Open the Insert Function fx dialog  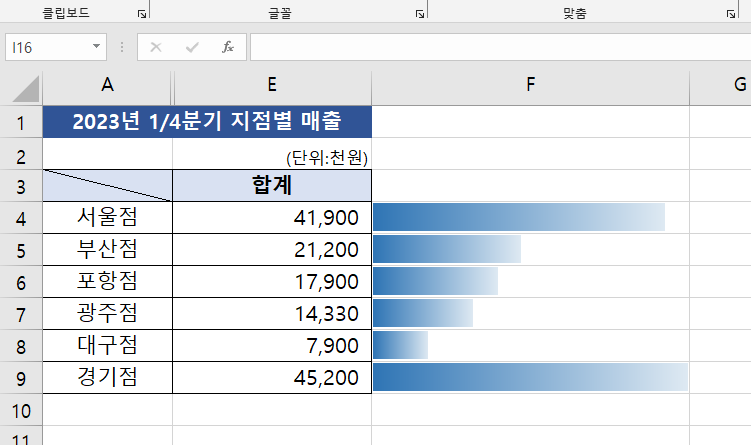[228, 47]
